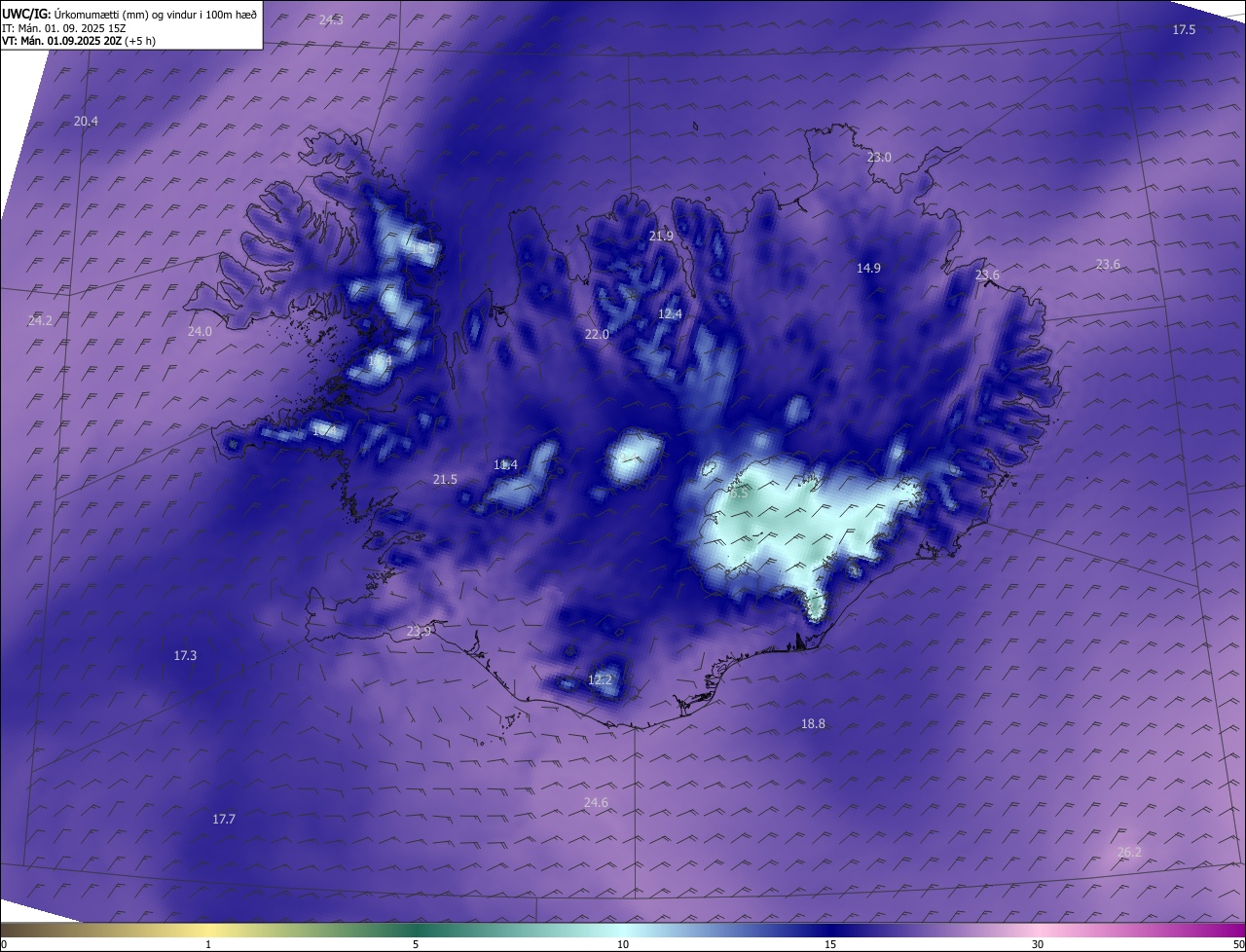Click the 21.5 value label

coord(445,479)
